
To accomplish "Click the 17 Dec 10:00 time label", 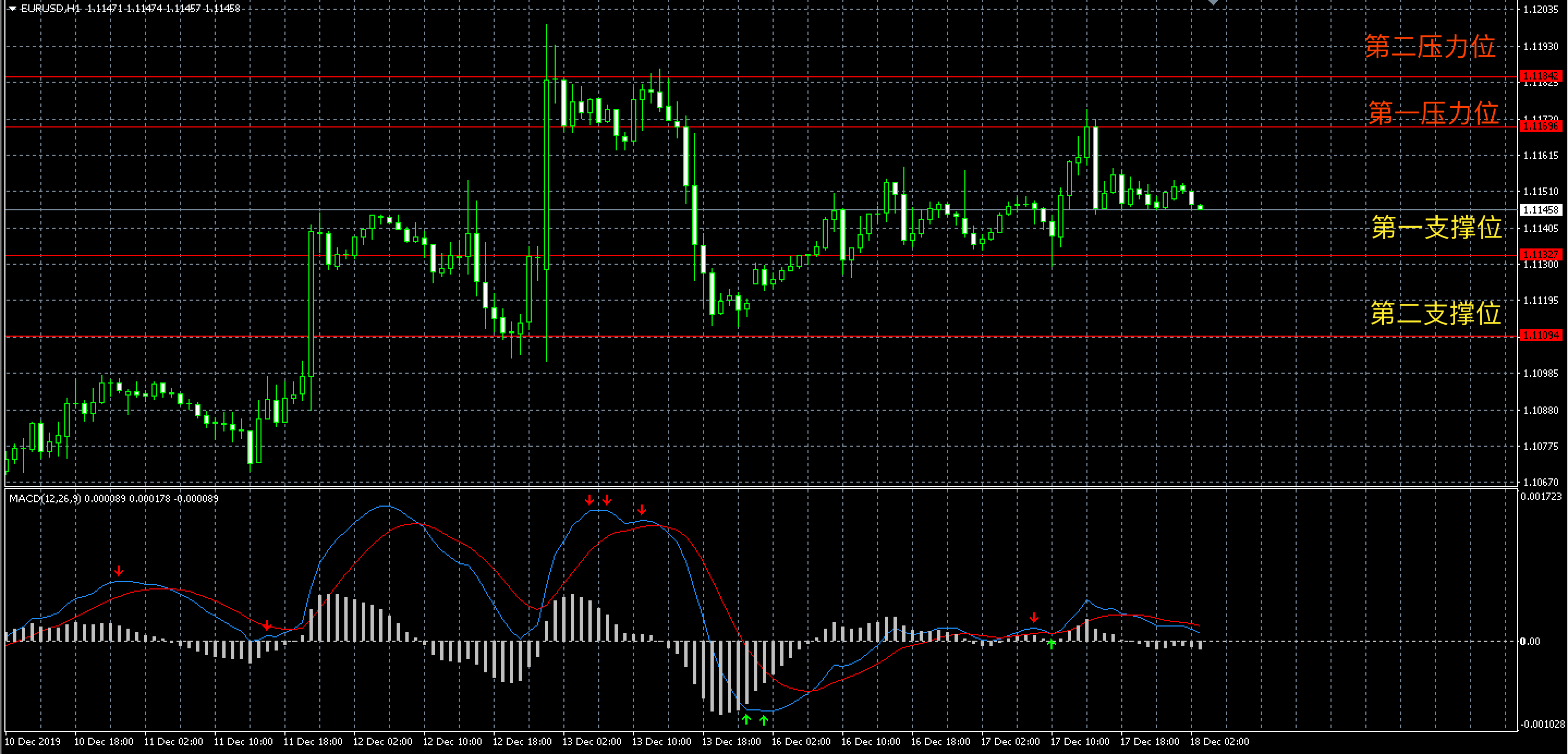I will 1079,742.
